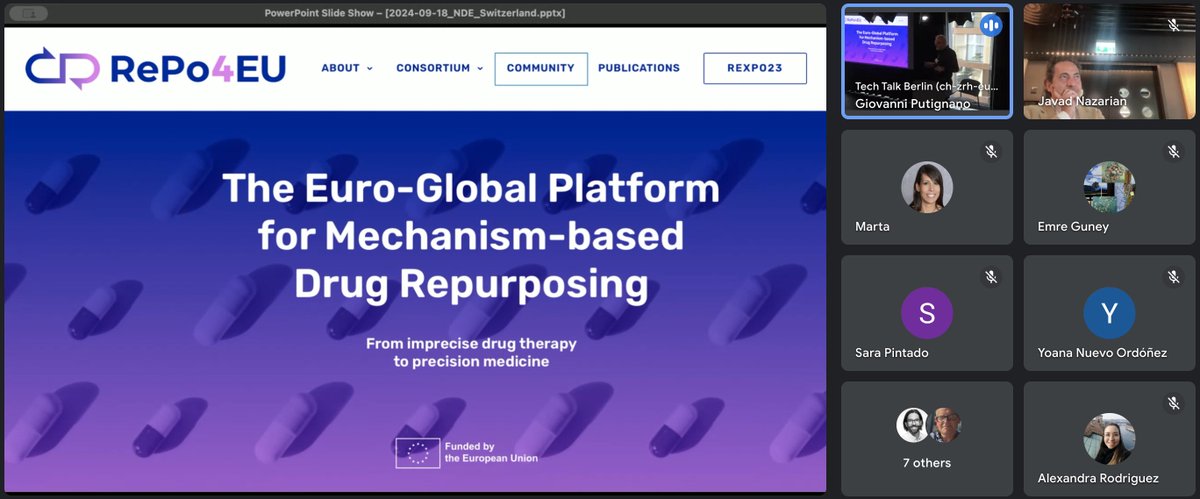Screen dimensions: 1200x499
Task: Click the slide title 'Drug Repurposing' line
Action: (x=471, y=285)
